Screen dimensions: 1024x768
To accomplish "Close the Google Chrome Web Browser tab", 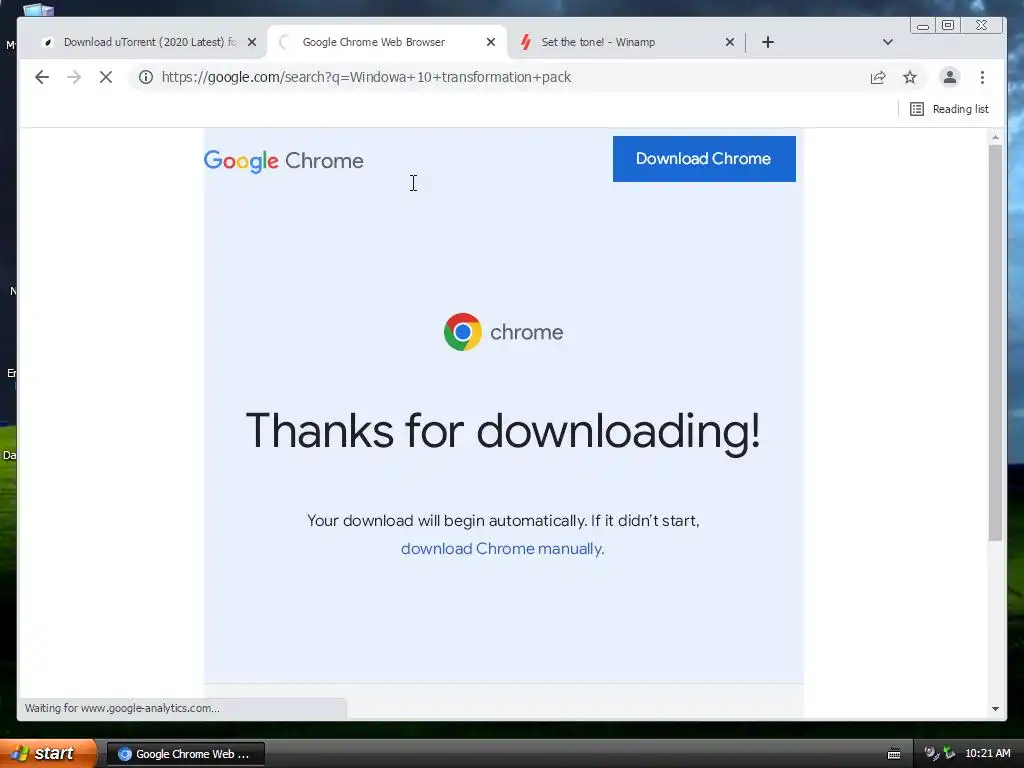I will click(491, 42).
